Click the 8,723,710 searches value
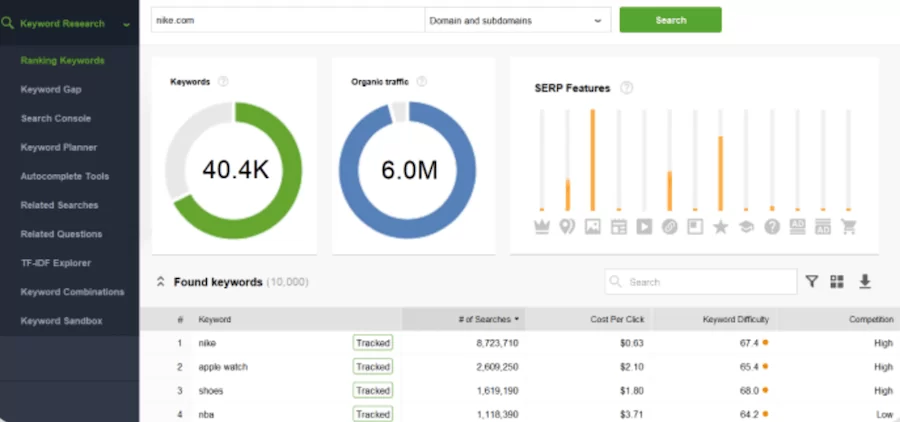Viewport: 900px width, 422px height. (497, 343)
